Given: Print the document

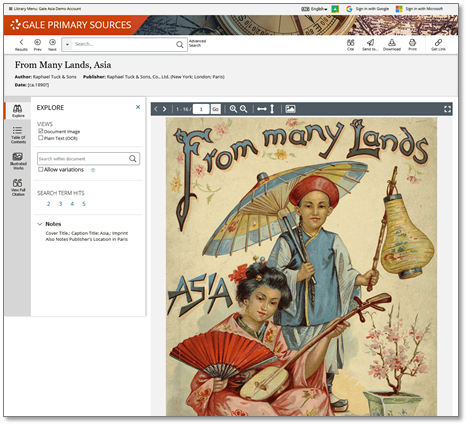Looking at the screenshot, I should [412, 45].
